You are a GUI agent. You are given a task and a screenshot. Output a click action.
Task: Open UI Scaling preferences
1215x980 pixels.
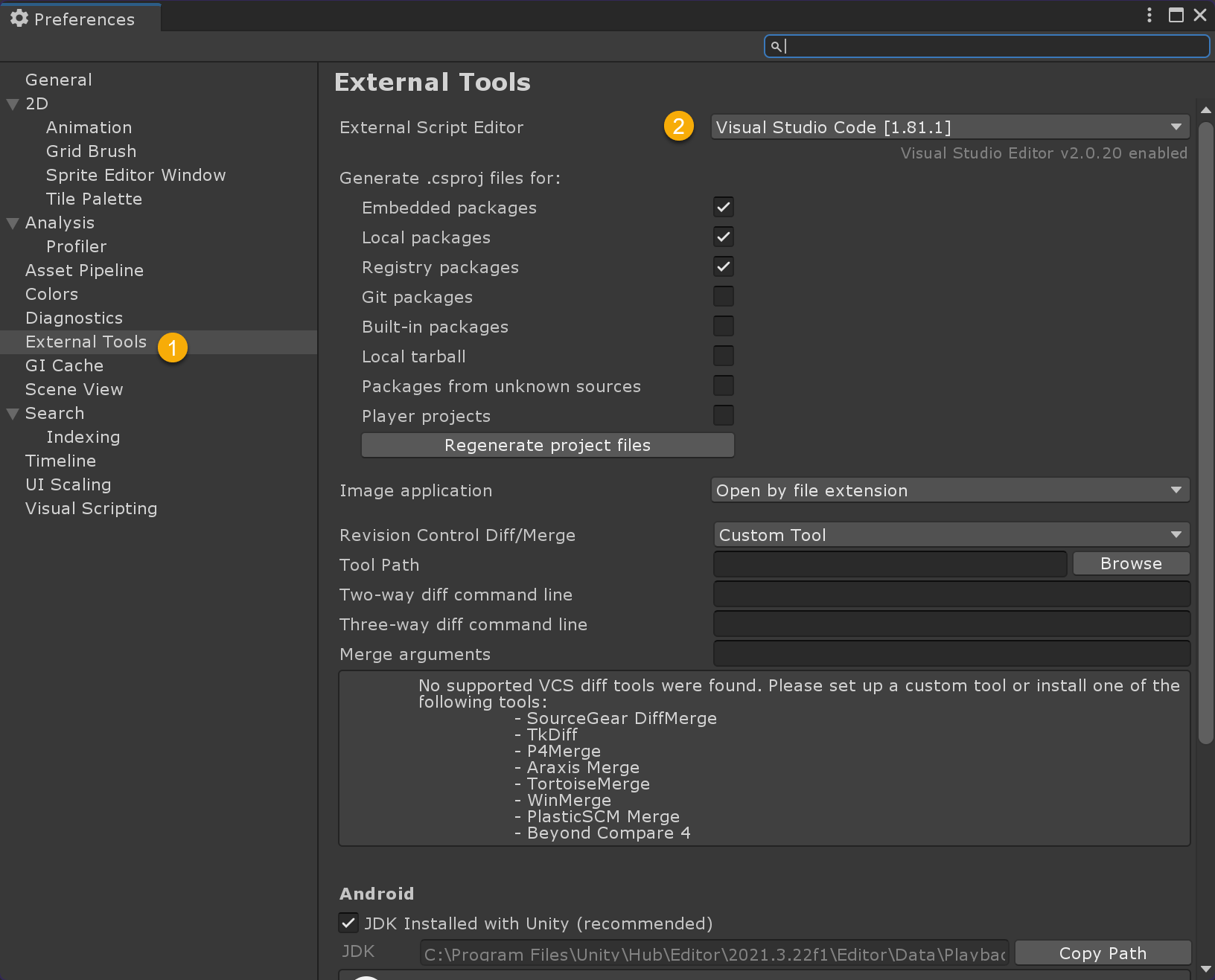[68, 484]
